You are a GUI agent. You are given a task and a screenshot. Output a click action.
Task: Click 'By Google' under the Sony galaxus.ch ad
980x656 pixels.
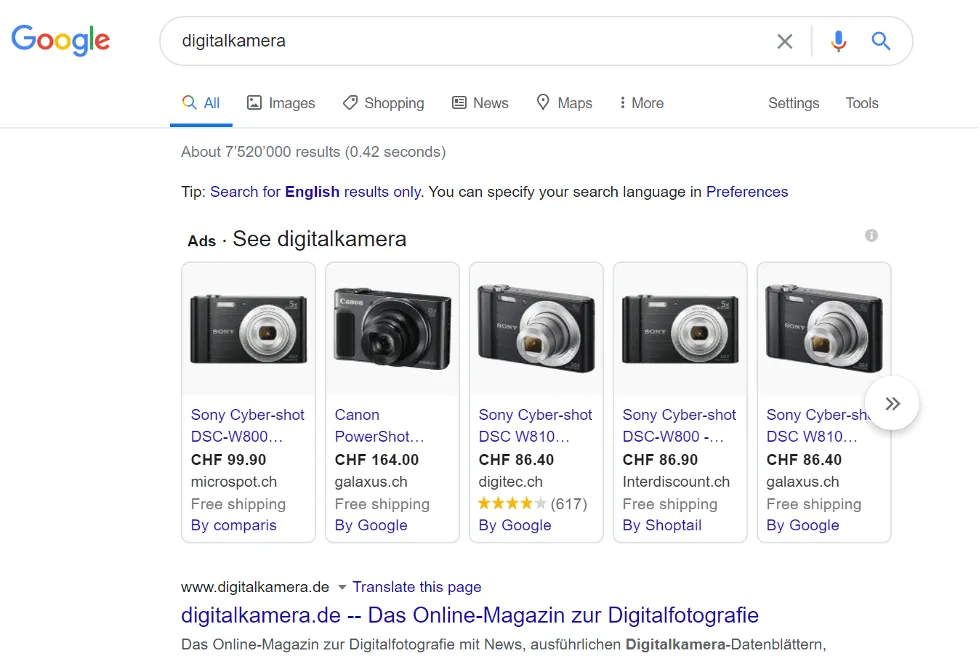(802, 525)
